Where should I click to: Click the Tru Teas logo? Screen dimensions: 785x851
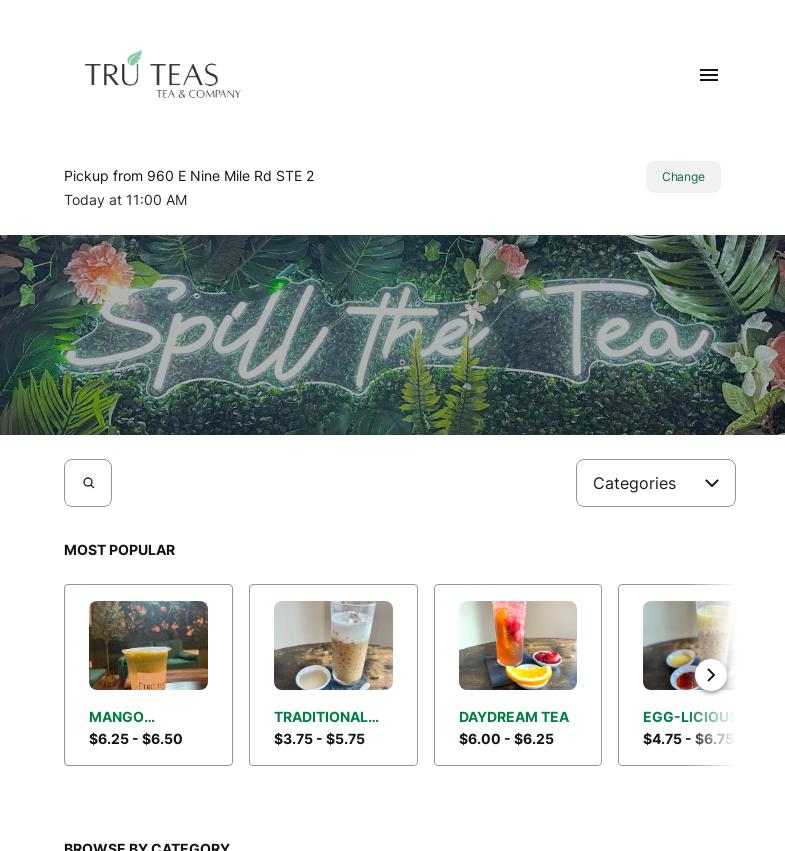162,75
